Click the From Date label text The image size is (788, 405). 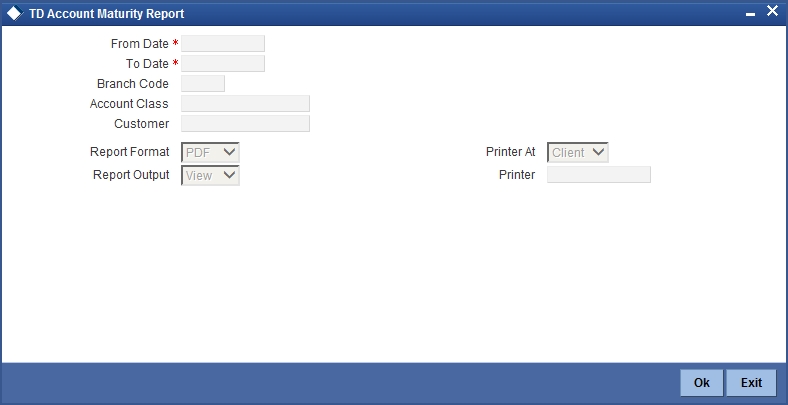[140, 44]
